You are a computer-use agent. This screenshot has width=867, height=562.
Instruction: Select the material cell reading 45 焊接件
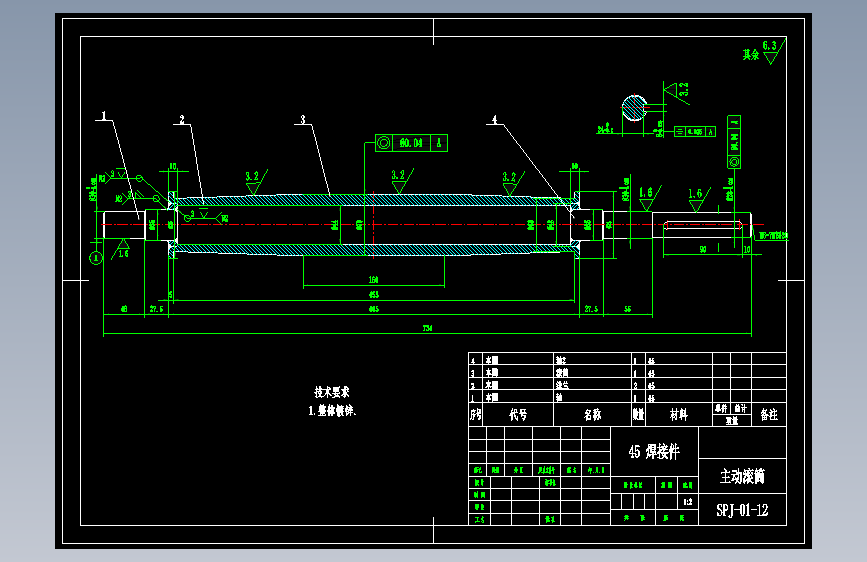coord(654,451)
